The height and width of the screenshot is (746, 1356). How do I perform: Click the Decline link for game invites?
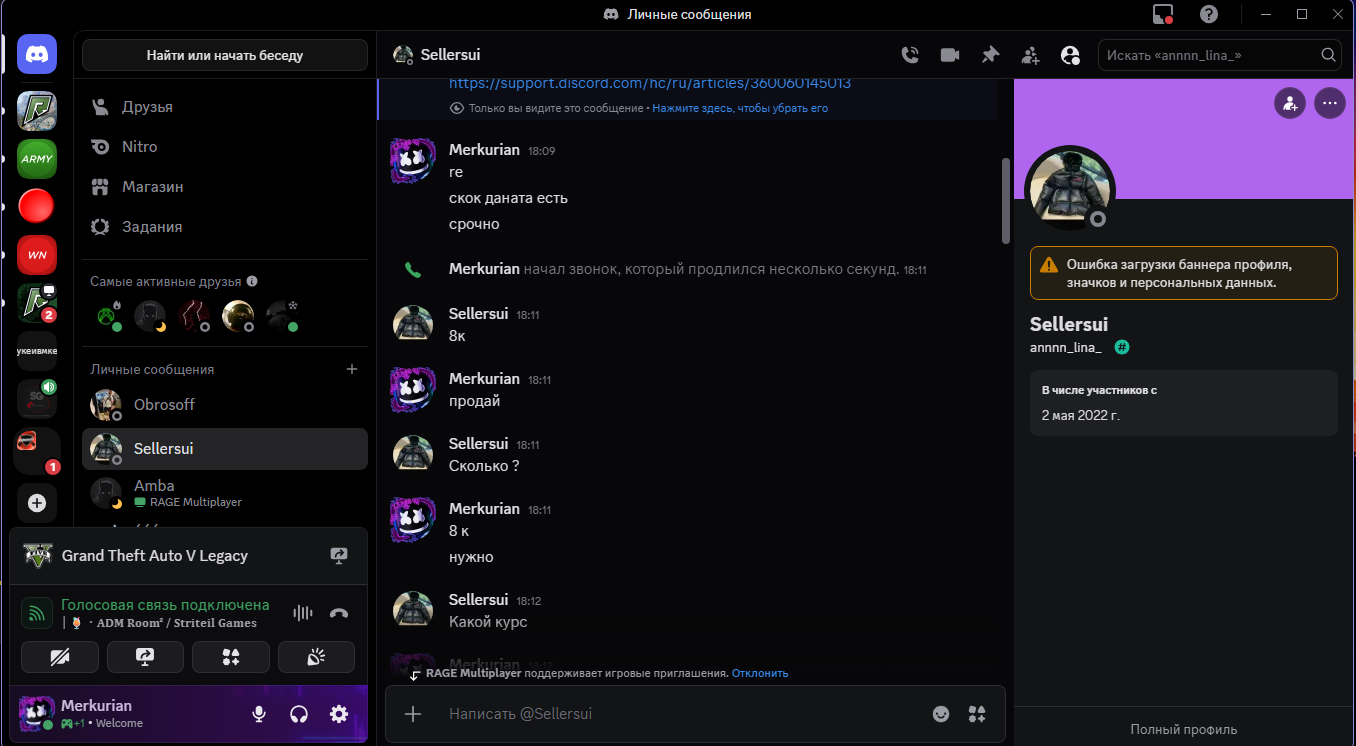click(x=760, y=673)
